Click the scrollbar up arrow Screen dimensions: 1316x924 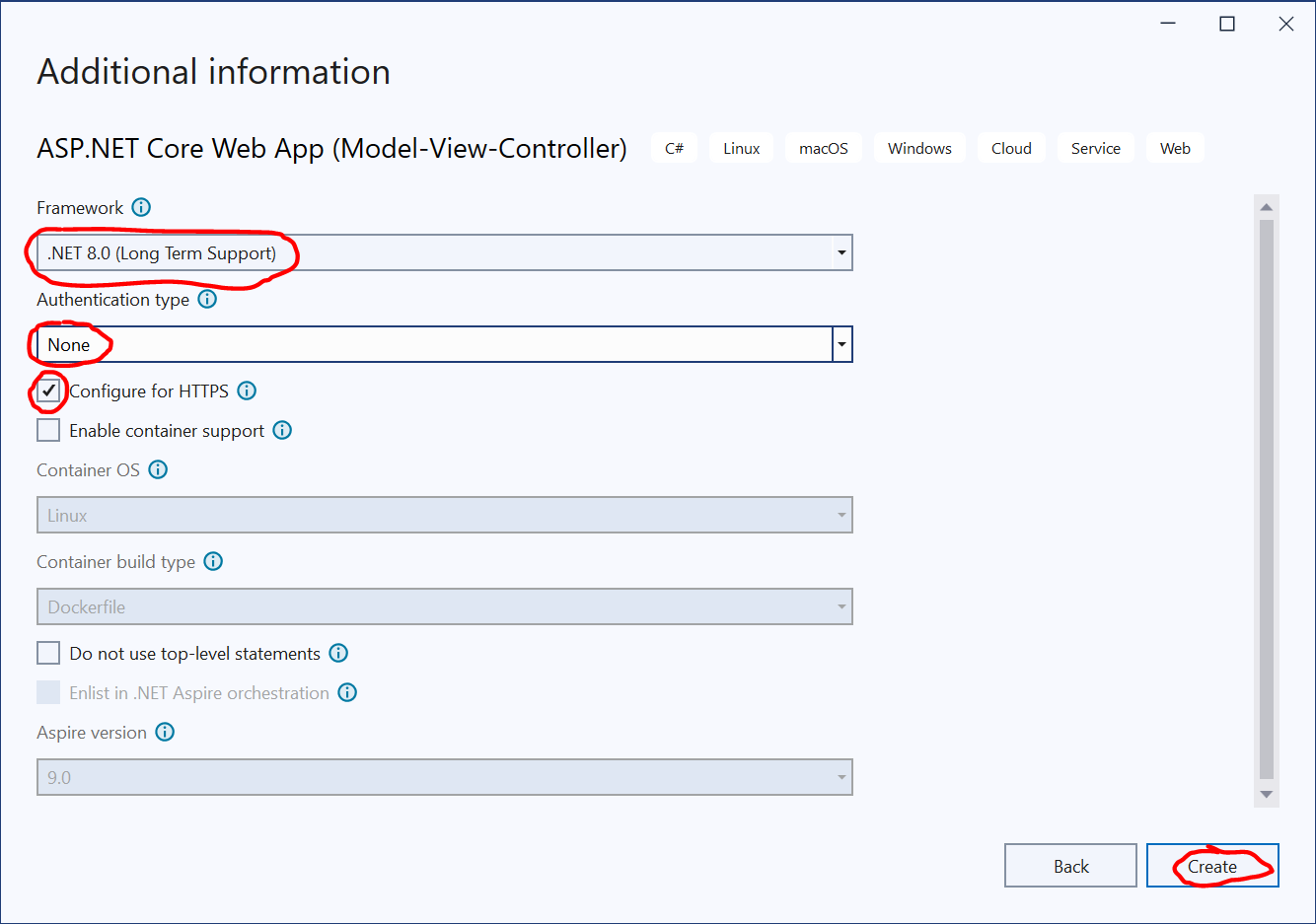click(x=1267, y=207)
